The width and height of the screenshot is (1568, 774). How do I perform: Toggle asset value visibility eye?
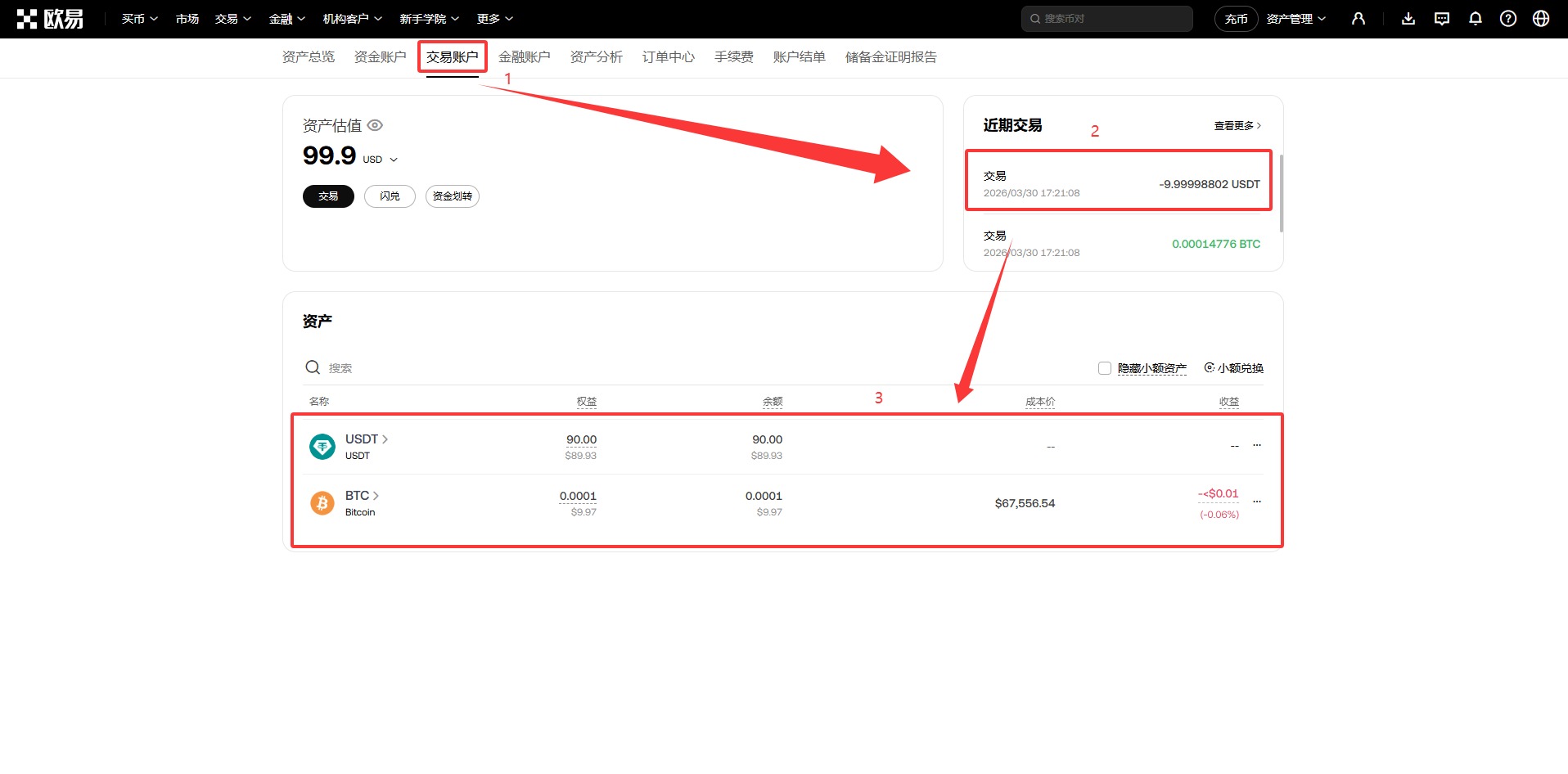click(375, 125)
